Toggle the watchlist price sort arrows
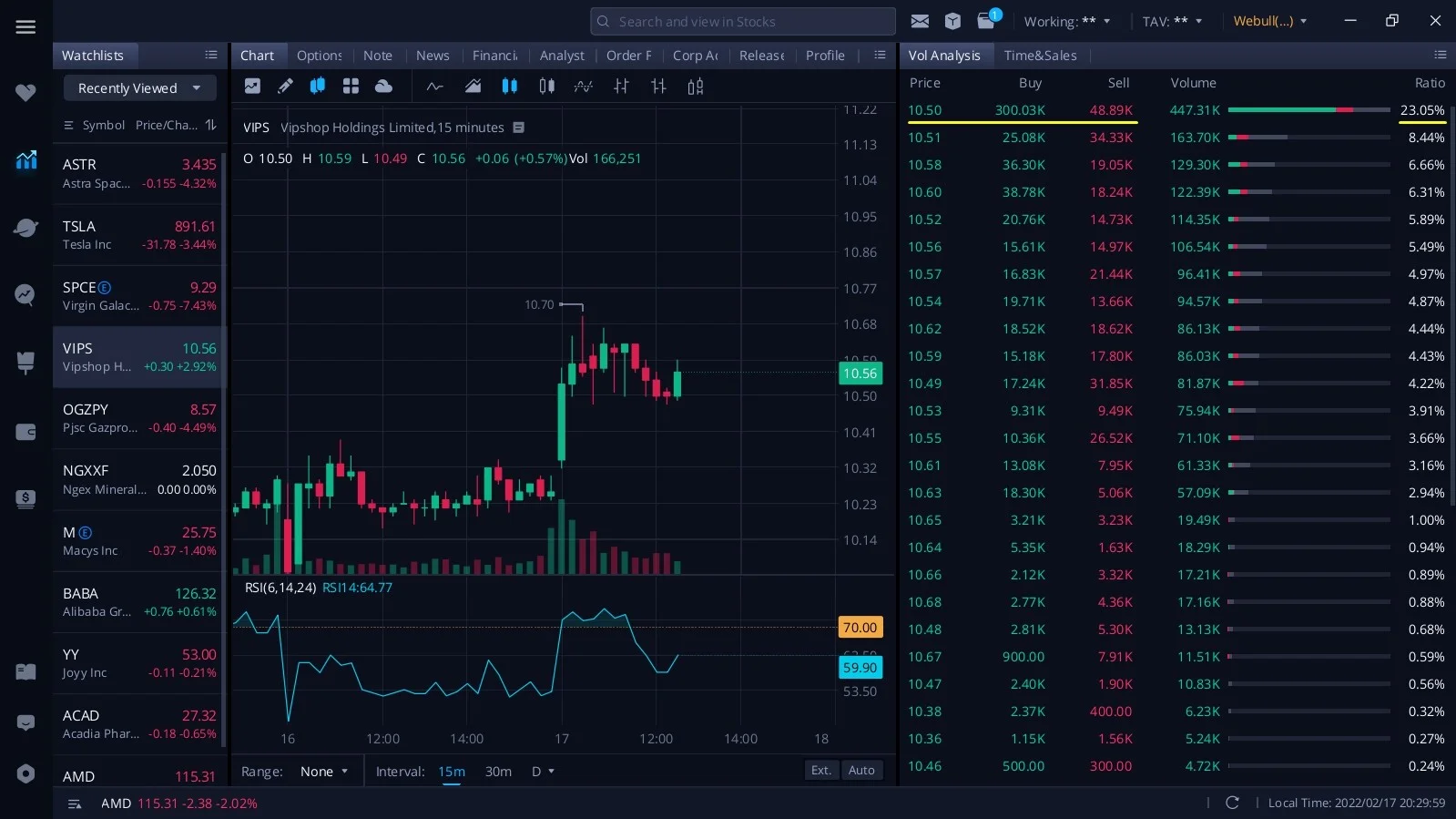Screen dimensions: 1456x819 click(211, 125)
